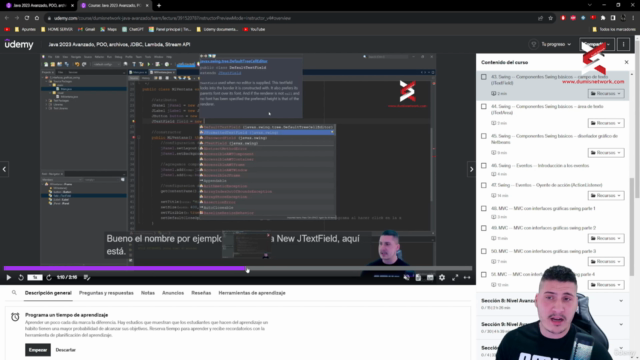The image size is (640, 360).
Task: Open the ChatGPT bookmark
Action: pyautogui.click(x=133, y=29)
